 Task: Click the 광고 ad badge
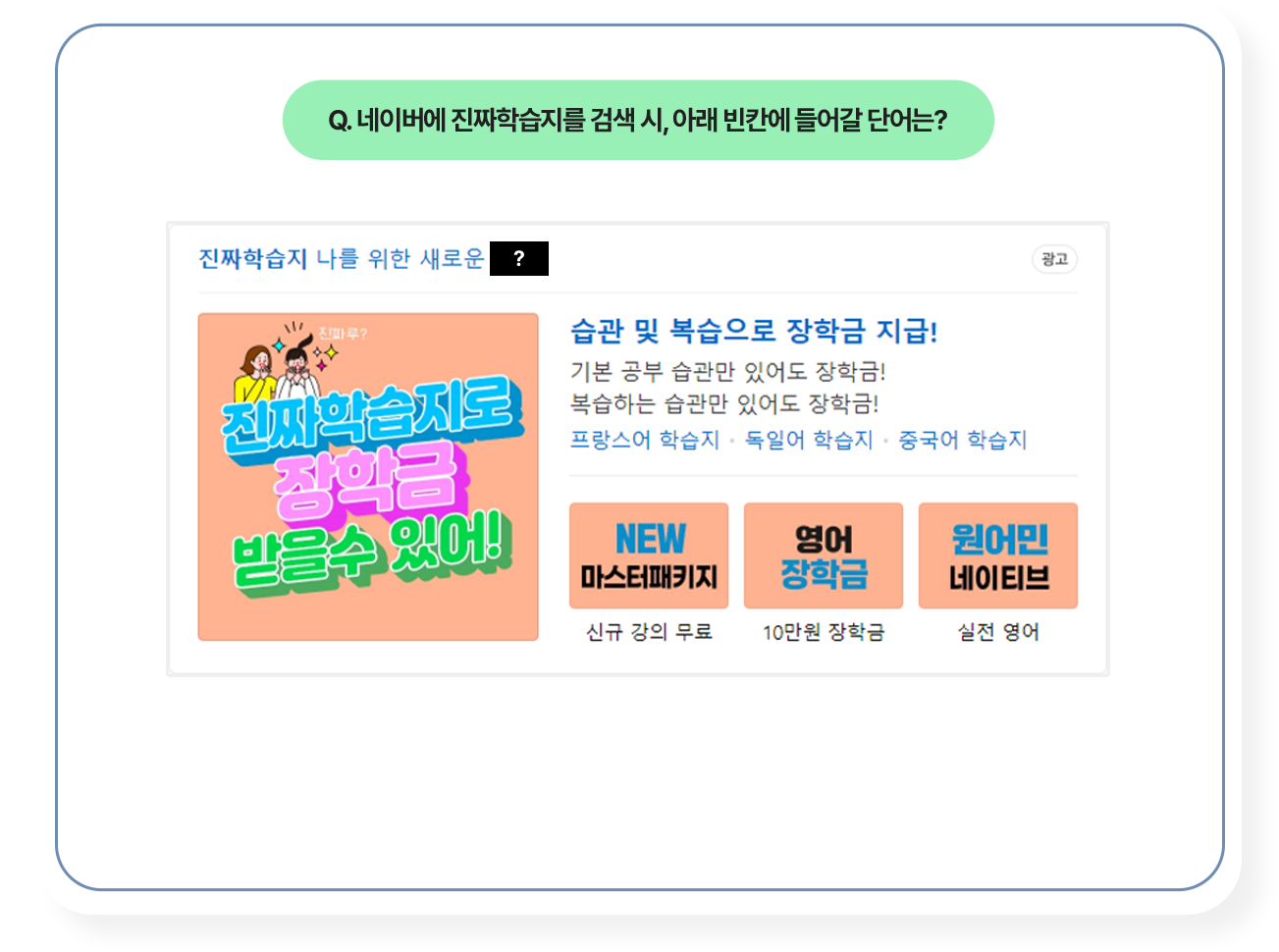coord(1055,259)
